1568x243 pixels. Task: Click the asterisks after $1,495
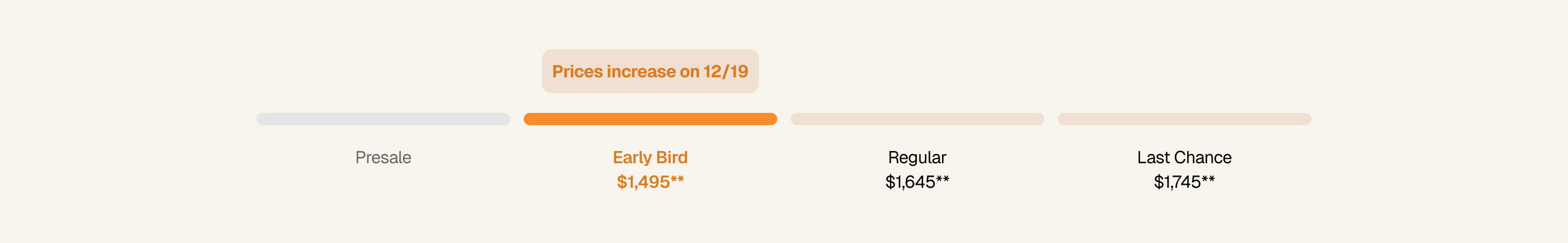click(x=677, y=179)
